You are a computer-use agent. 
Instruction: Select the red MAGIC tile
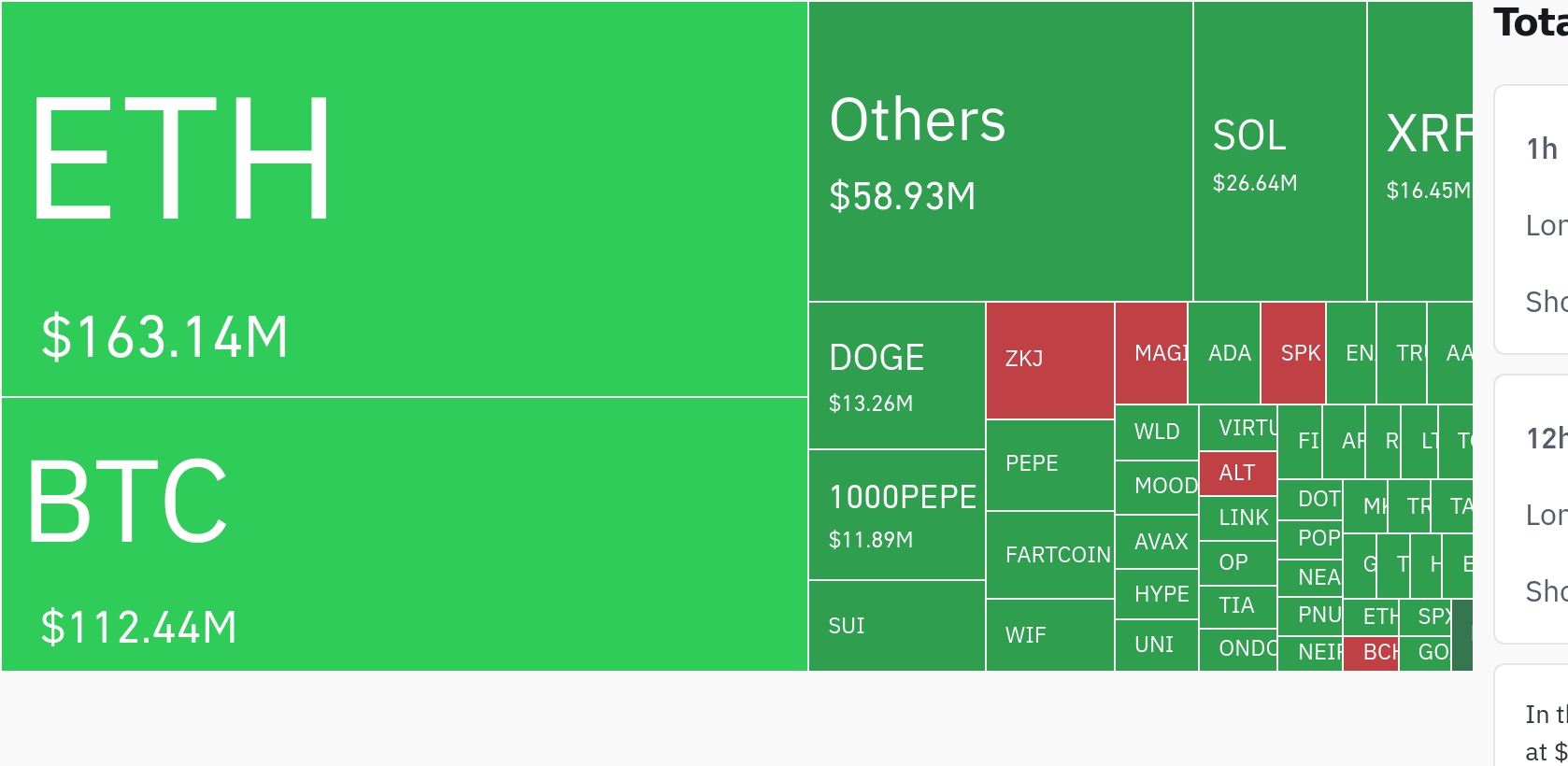pos(1151,353)
